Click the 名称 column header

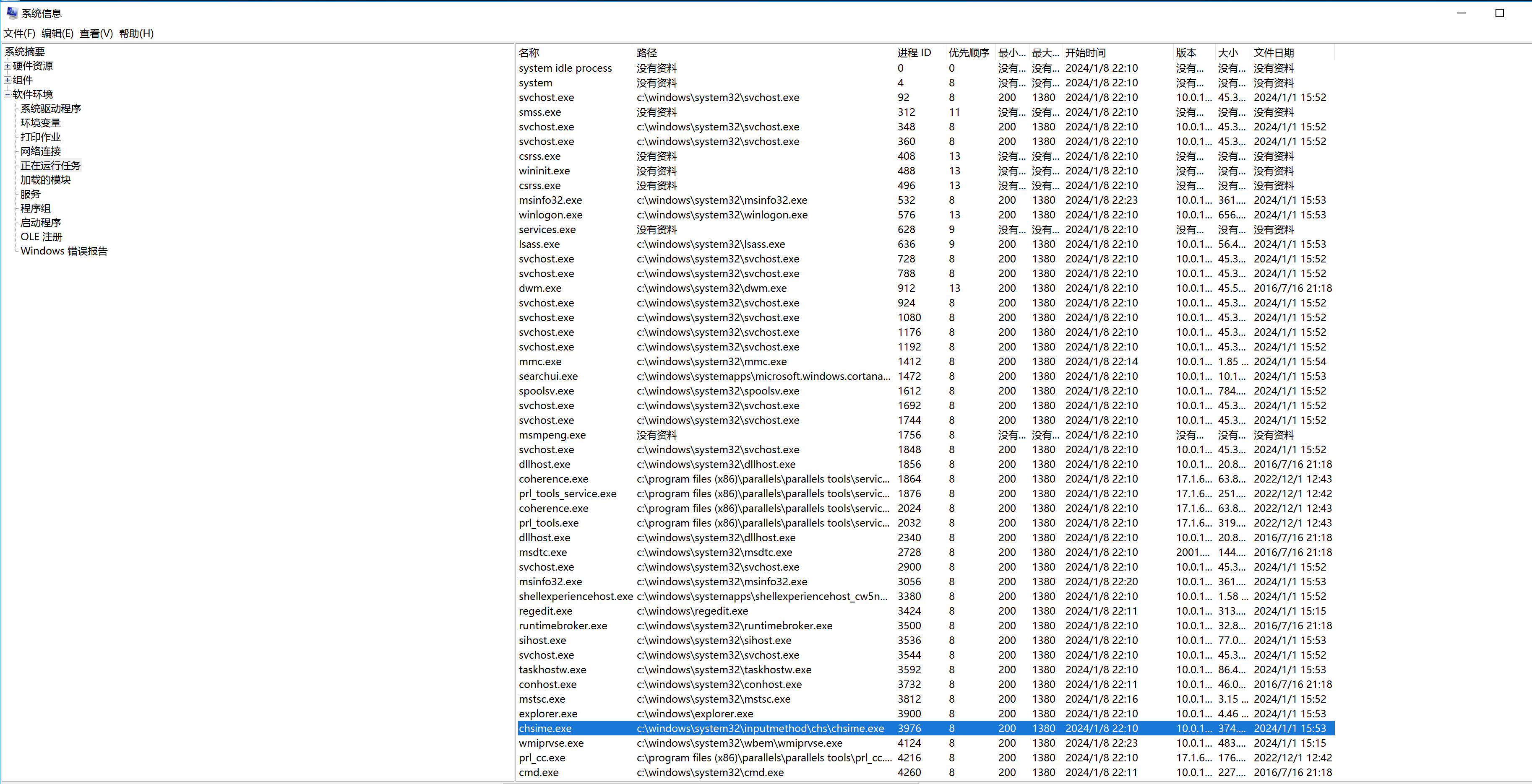point(529,53)
